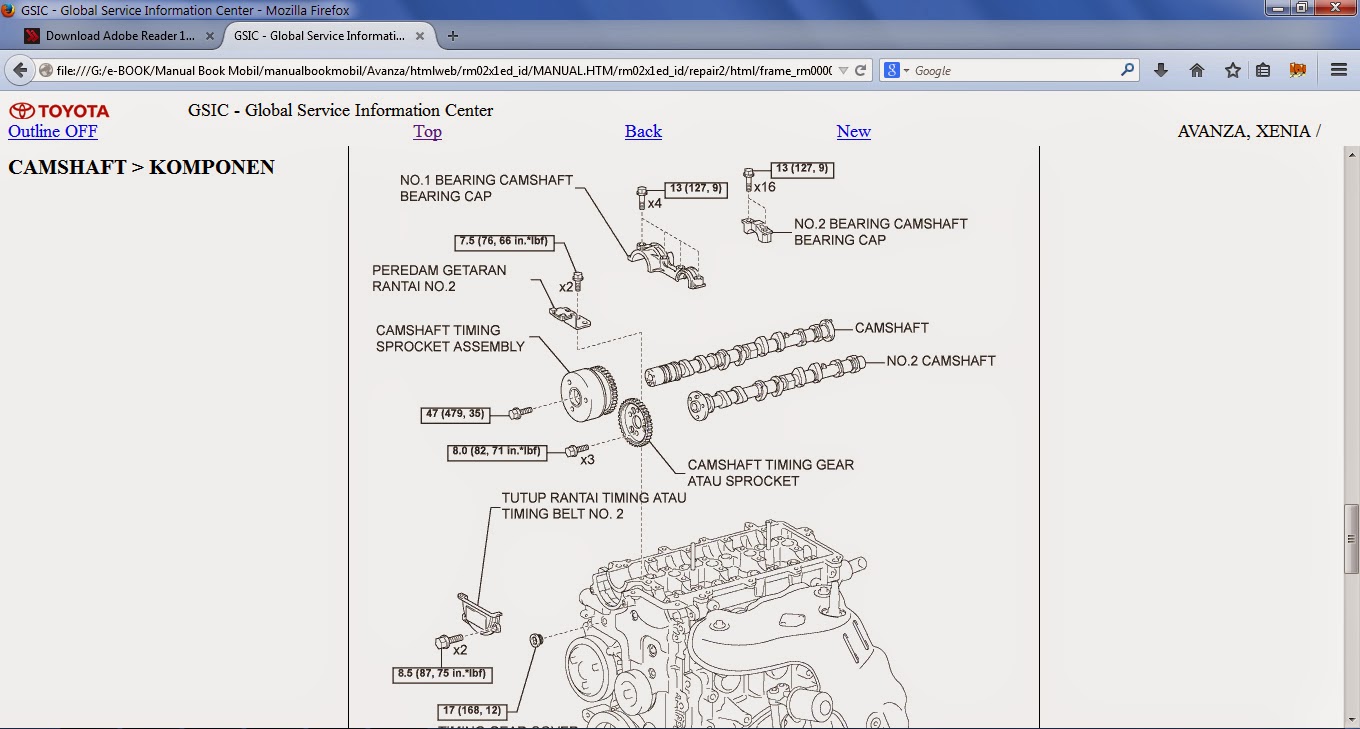Click the PEREDAM GETARAN RANTAI NO.2 label
Viewport: 1360px width, 729px height.
click(x=439, y=278)
